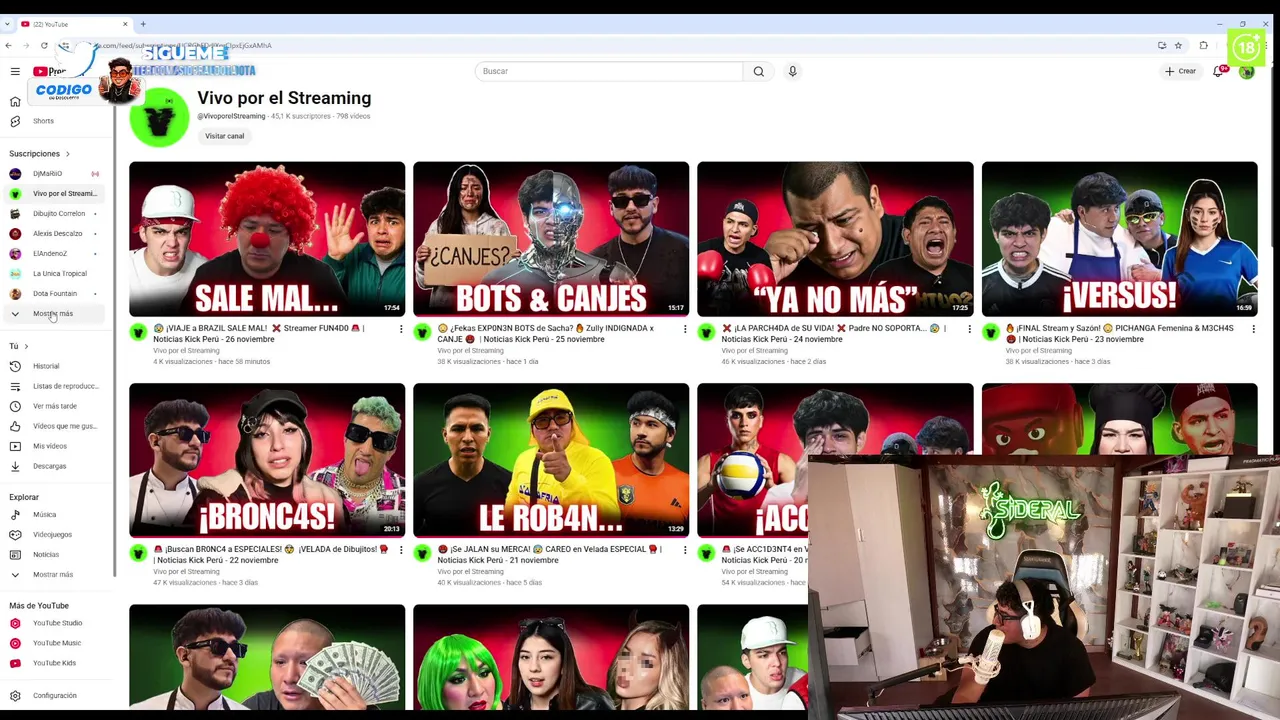Switch to the YouTube browser tab
Image resolution: width=1280 pixels, height=720 pixels.
click(75, 24)
